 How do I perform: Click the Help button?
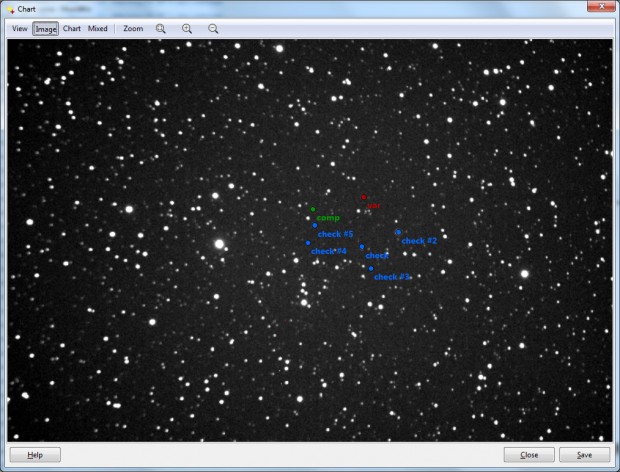pos(35,455)
